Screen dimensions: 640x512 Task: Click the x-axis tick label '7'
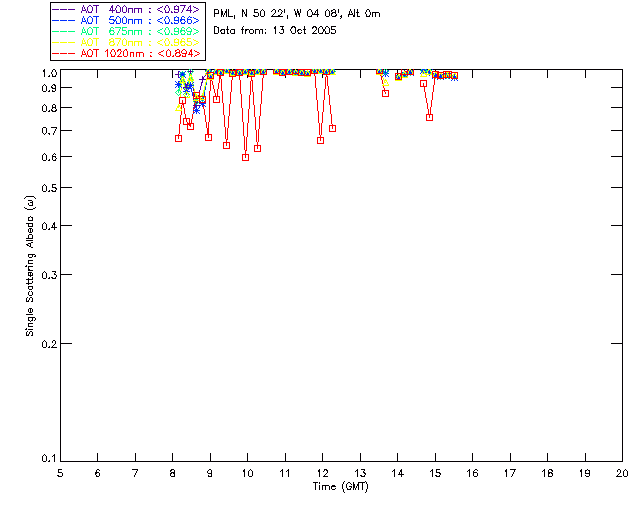(135, 473)
